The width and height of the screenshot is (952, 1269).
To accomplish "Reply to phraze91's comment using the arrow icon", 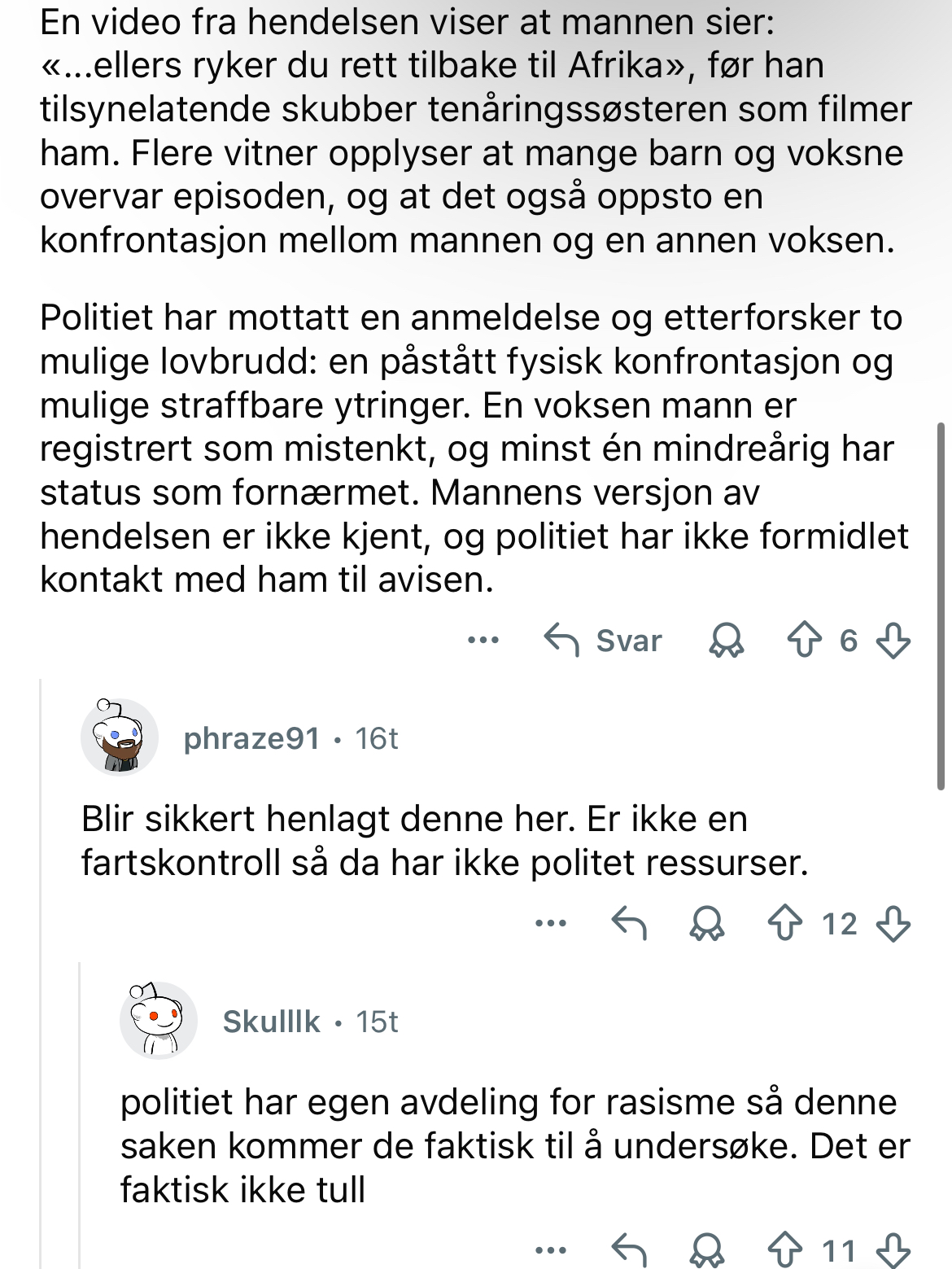I will pyautogui.click(x=629, y=923).
